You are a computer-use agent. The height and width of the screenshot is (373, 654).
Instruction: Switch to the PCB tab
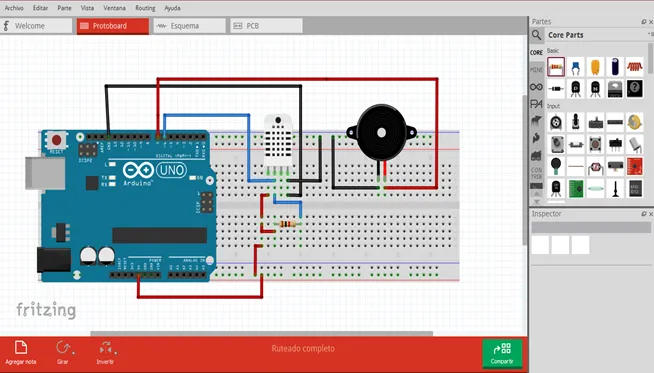coord(266,26)
